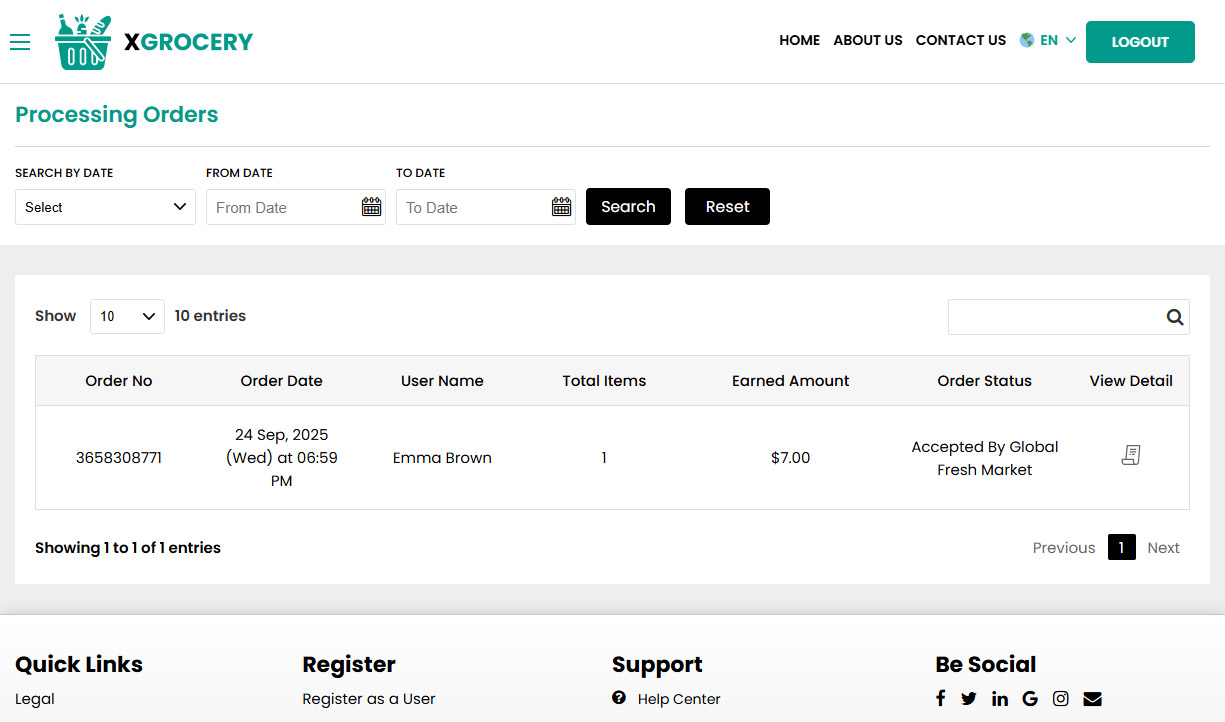Expand the EN language selector
The height and width of the screenshot is (722, 1225).
pyautogui.click(x=1048, y=41)
